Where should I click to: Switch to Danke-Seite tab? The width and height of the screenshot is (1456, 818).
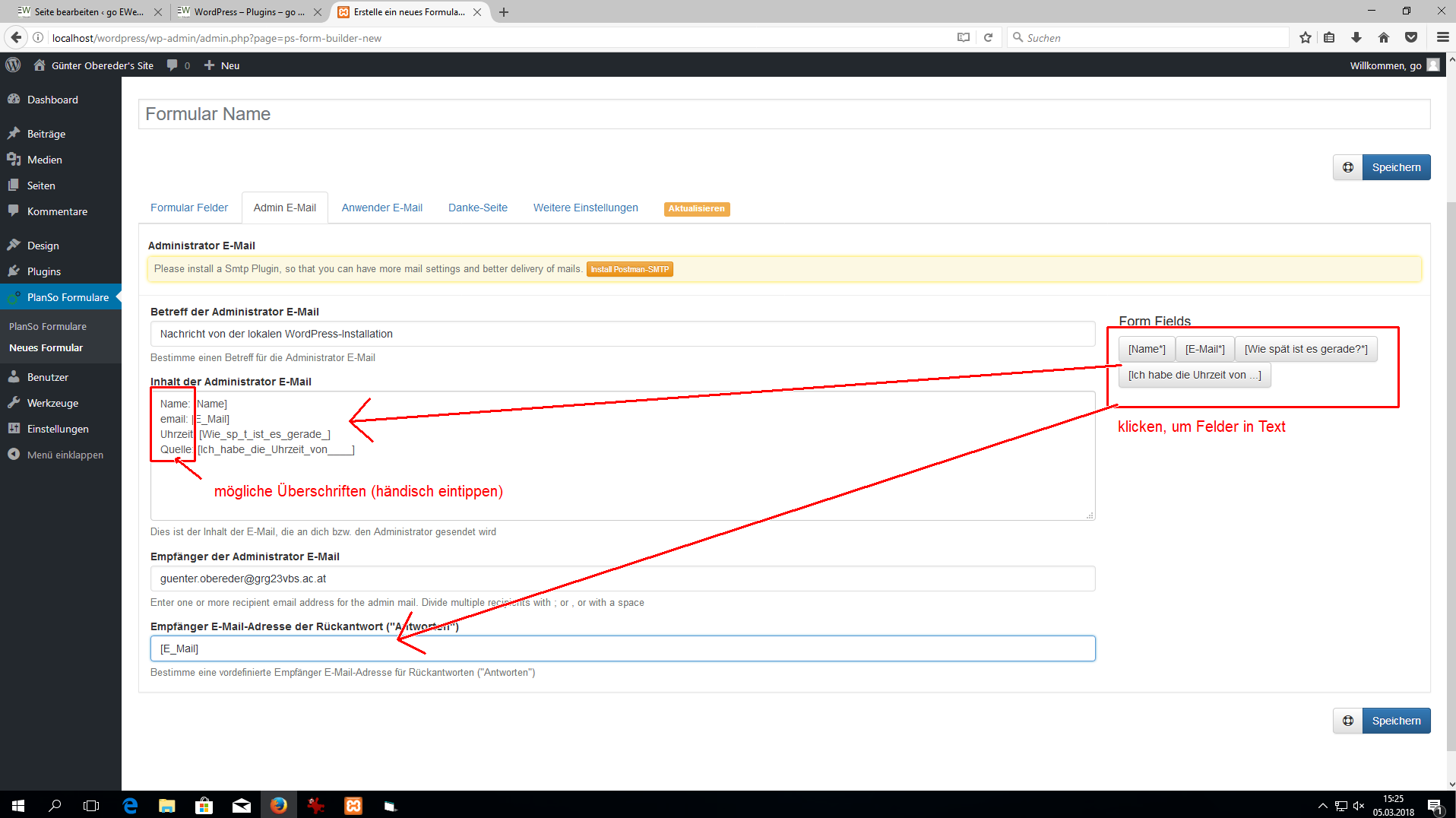point(478,208)
